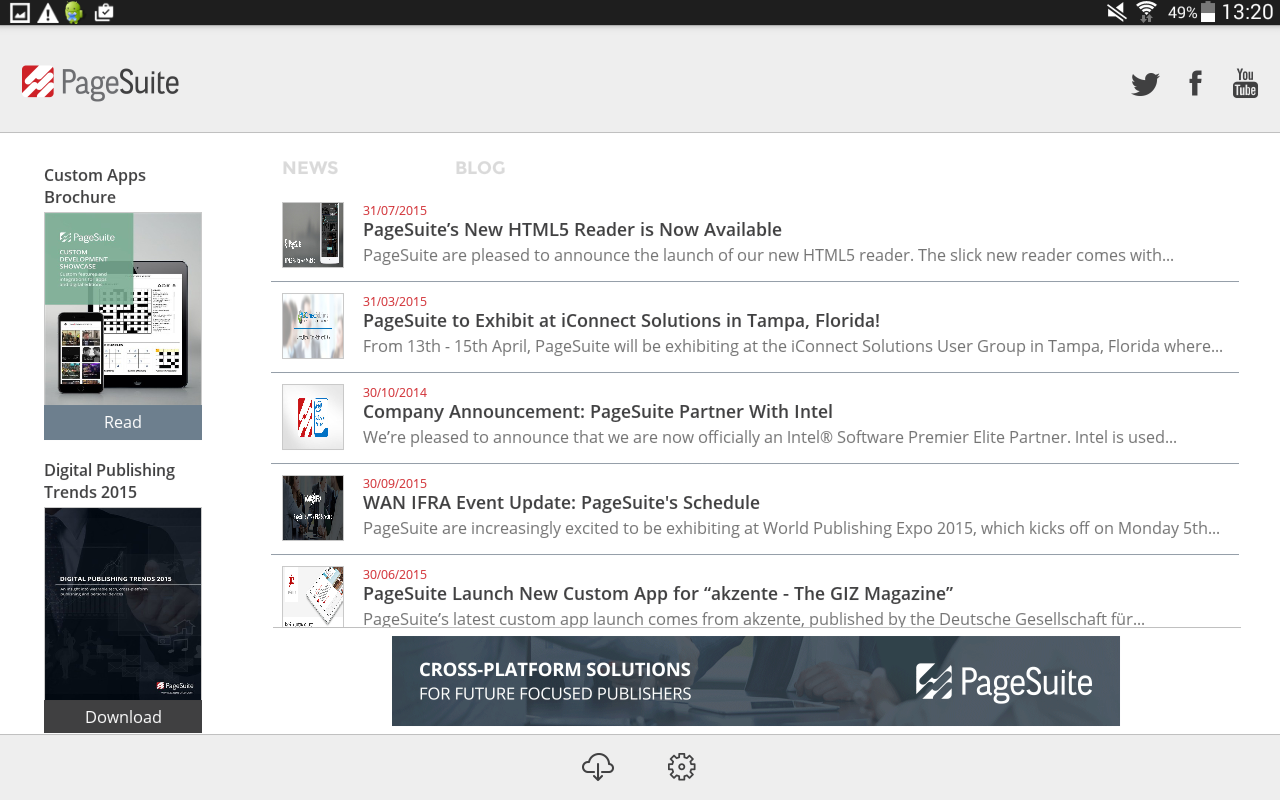1280x800 pixels.
Task: Tap the "Custom Apps Brochure" title text
Action: point(95,186)
